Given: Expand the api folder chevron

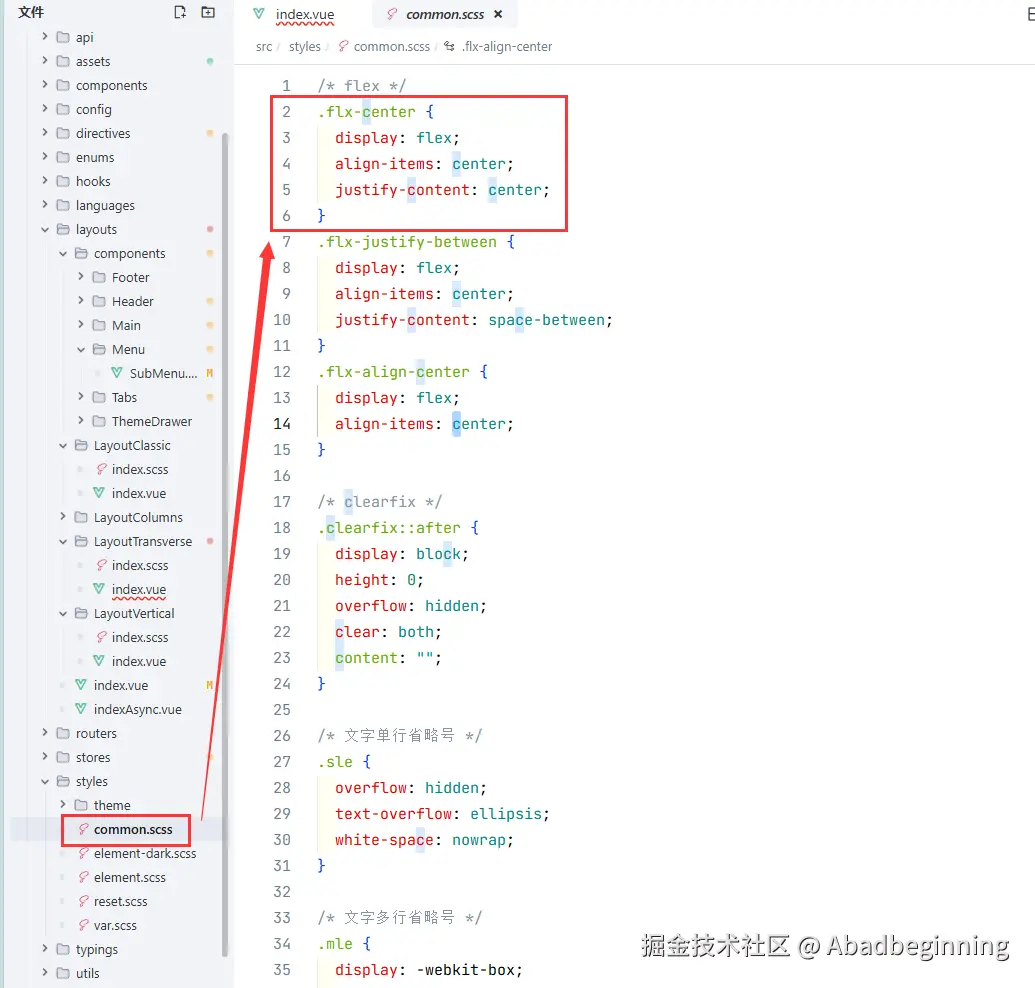Looking at the screenshot, I should click(x=45, y=37).
